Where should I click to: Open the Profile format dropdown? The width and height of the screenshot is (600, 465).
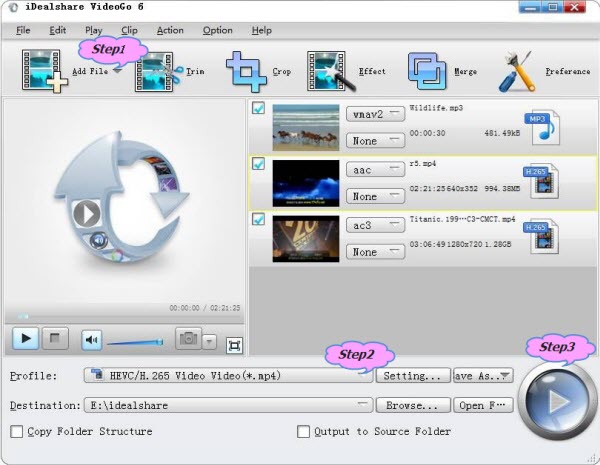pos(228,375)
